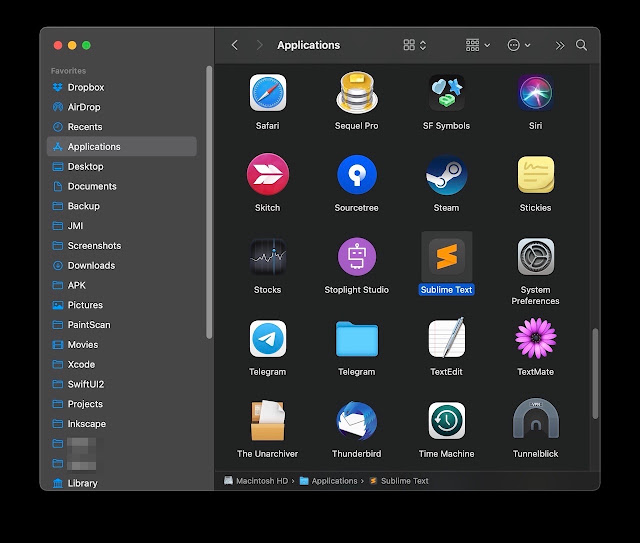Click the search magnifier in the toolbar
Screen dimensions: 640x543
[581, 45]
